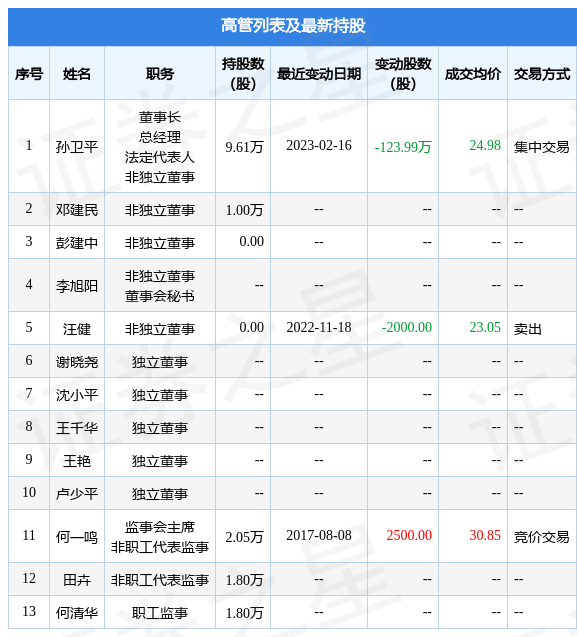This screenshot has width=577, height=637.
Task: Click 彭建中's shareholding 0.00
Action: click(x=252, y=241)
